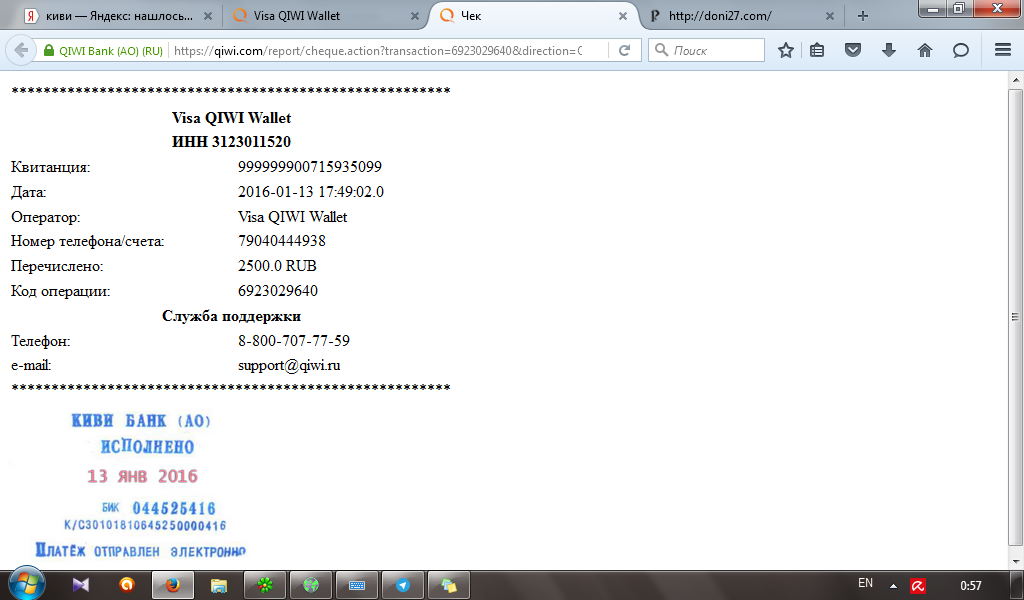This screenshot has height=600, width=1024.
Task: Click the Код операции: label
Action: click(60, 291)
